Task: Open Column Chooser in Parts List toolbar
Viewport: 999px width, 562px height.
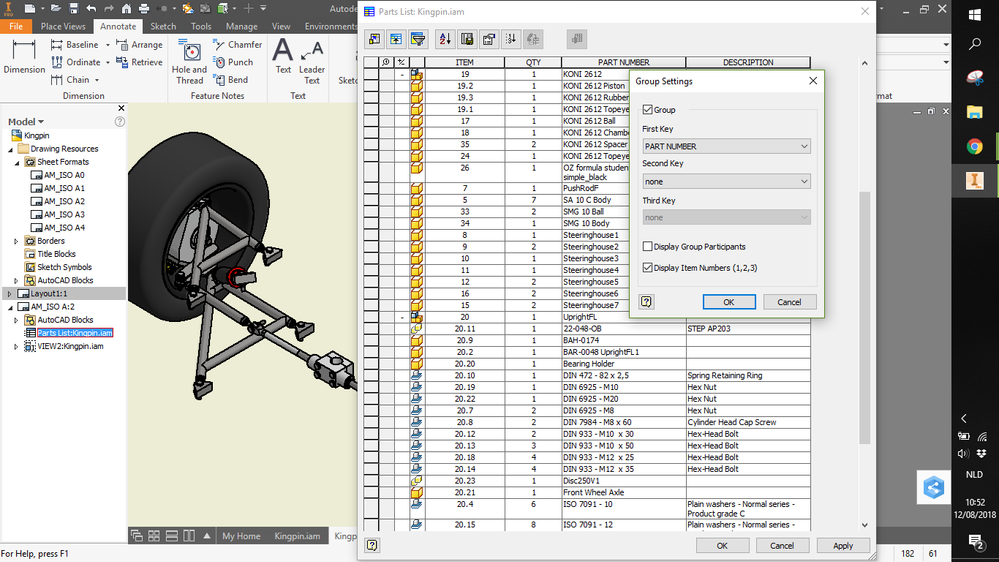Action: [x=375, y=39]
